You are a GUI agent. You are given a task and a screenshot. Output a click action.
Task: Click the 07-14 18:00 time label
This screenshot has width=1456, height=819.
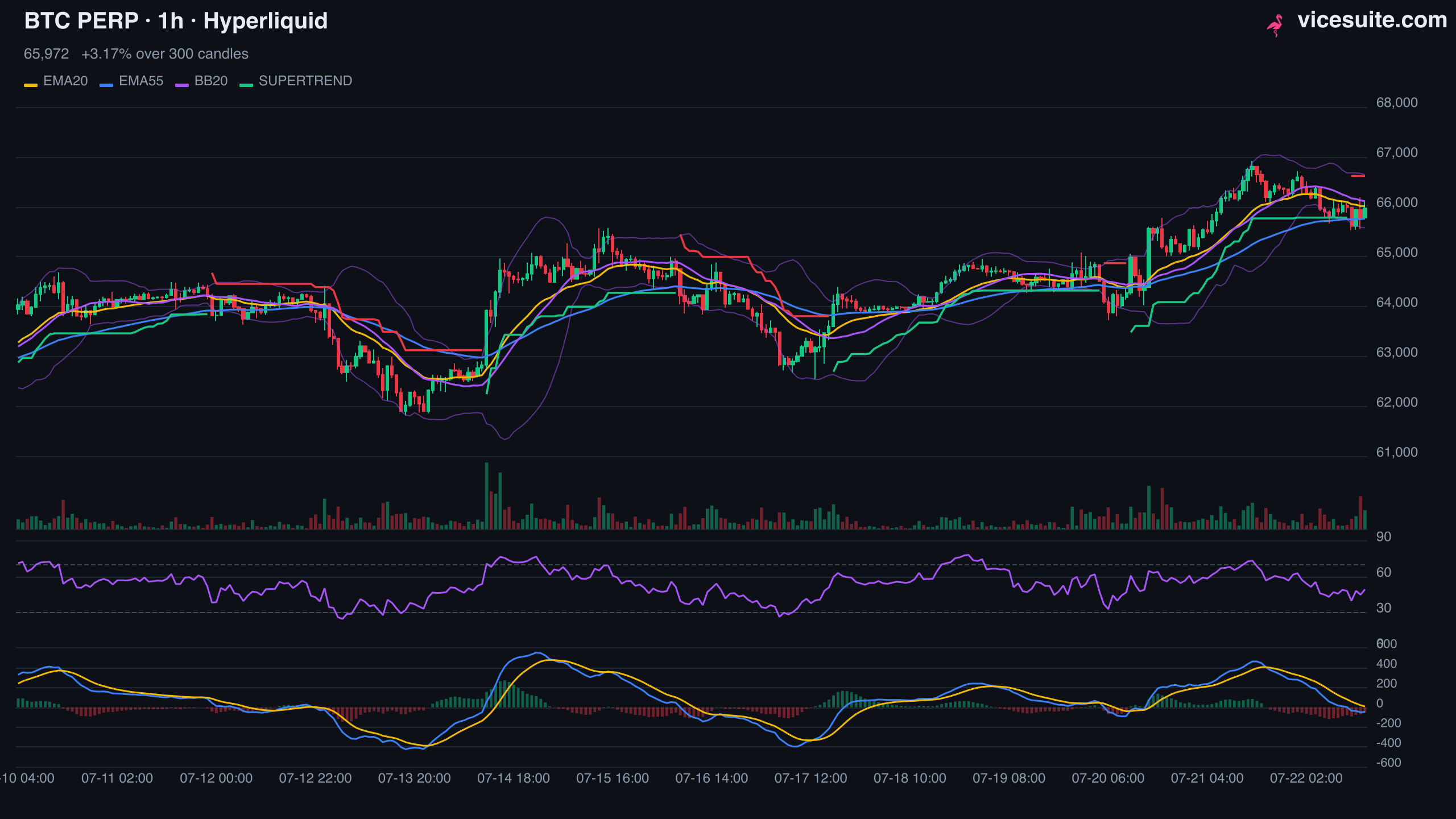pyautogui.click(x=514, y=778)
